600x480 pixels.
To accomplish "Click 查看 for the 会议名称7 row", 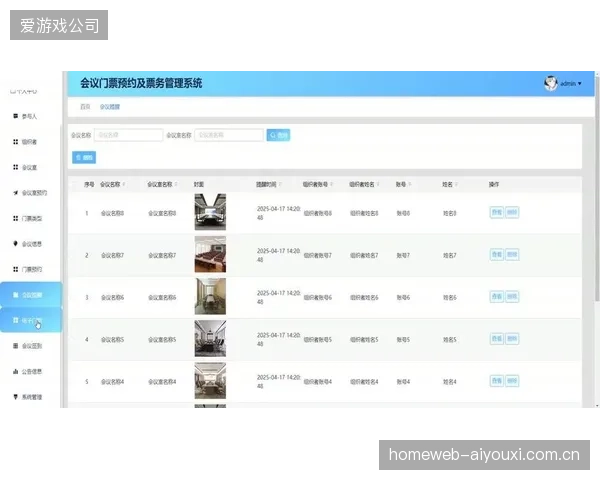I will (497, 255).
